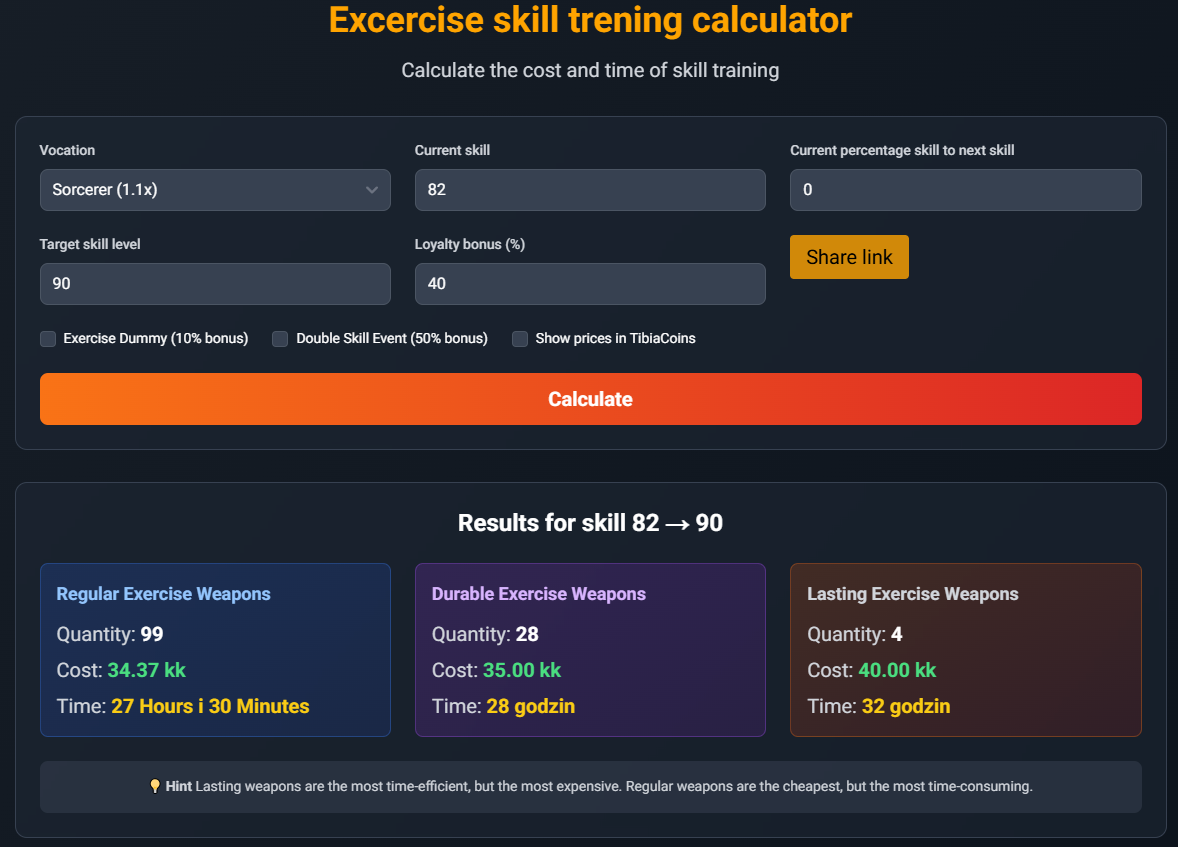This screenshot has height=847, width=1178.
Task: Click the Loyalty bonus (%) input field
Action: tap(590, 283)
